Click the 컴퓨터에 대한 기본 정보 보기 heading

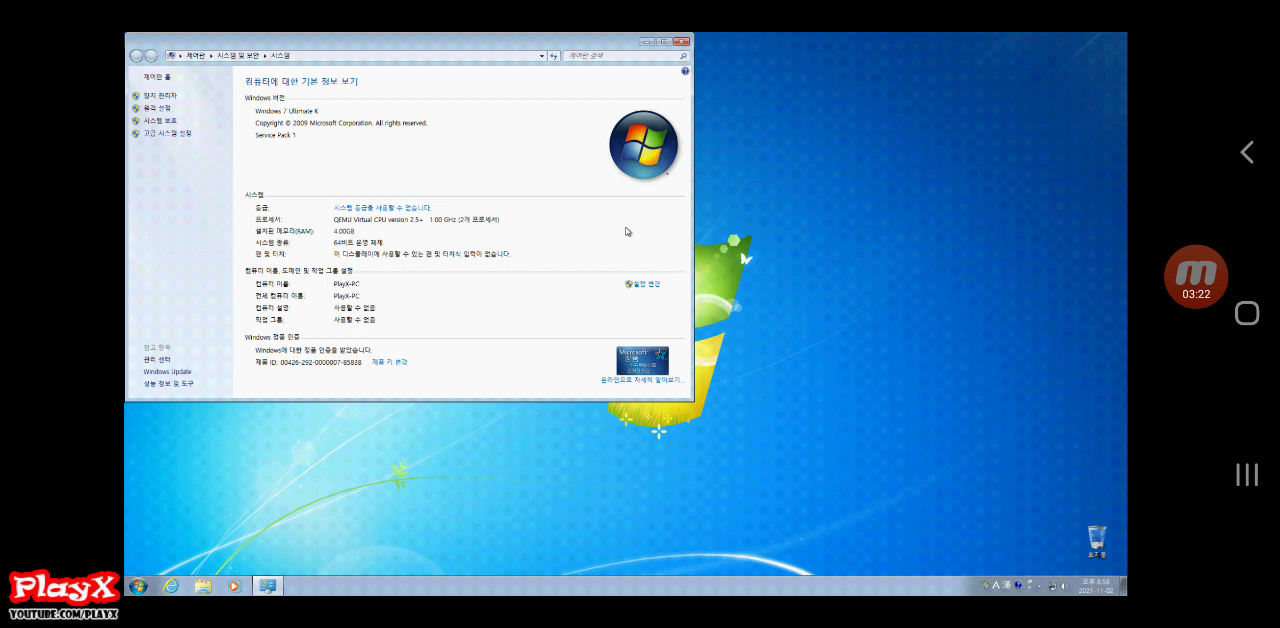[x=301, y=81]
